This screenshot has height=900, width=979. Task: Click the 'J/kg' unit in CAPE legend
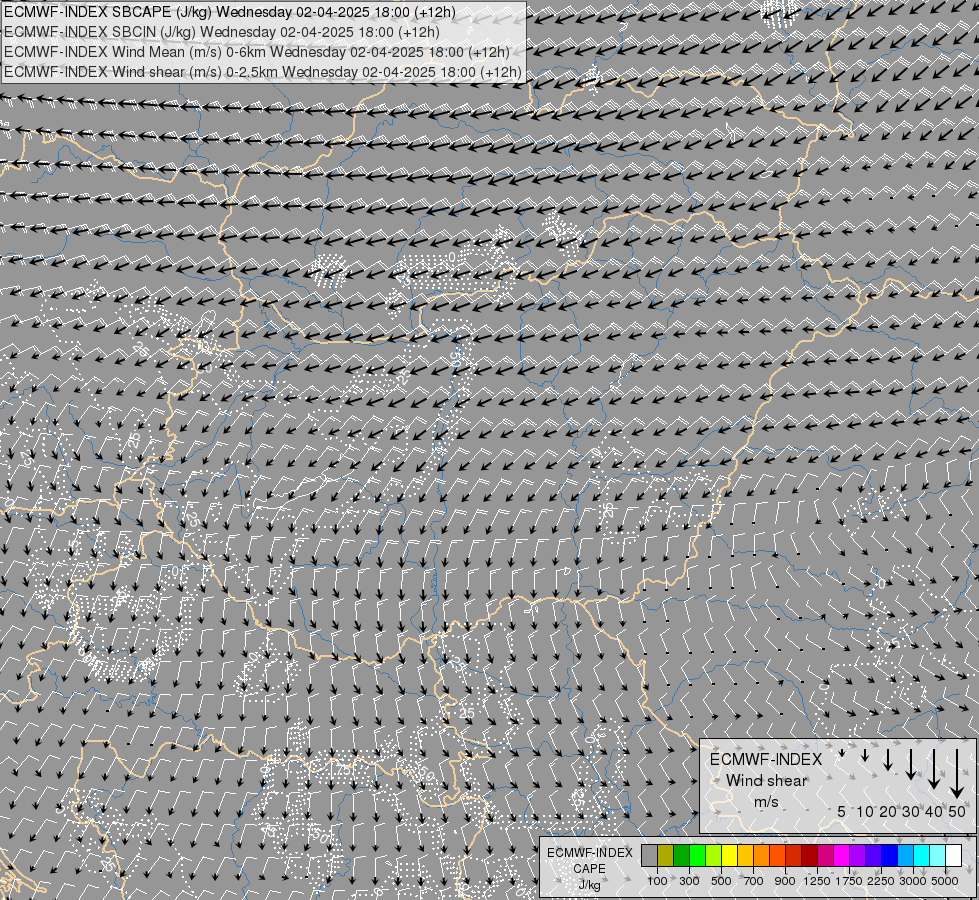pos(589,885)
